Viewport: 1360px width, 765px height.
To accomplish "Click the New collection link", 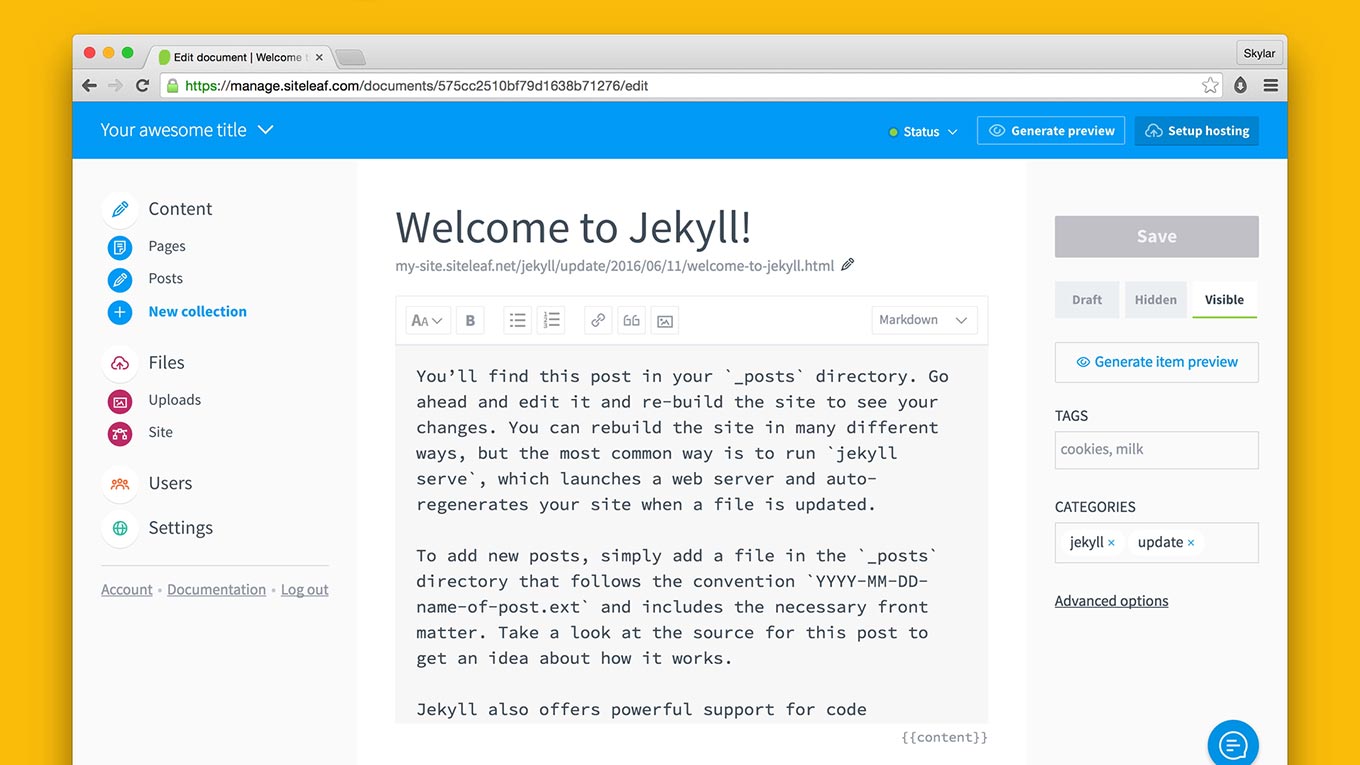I will point(198,312).
